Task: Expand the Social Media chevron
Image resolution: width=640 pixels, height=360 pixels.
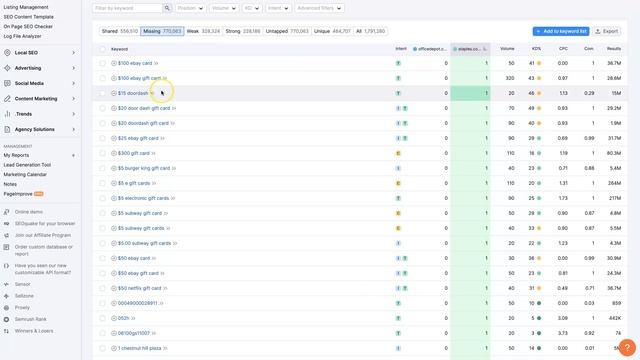Action: point(73,83)
